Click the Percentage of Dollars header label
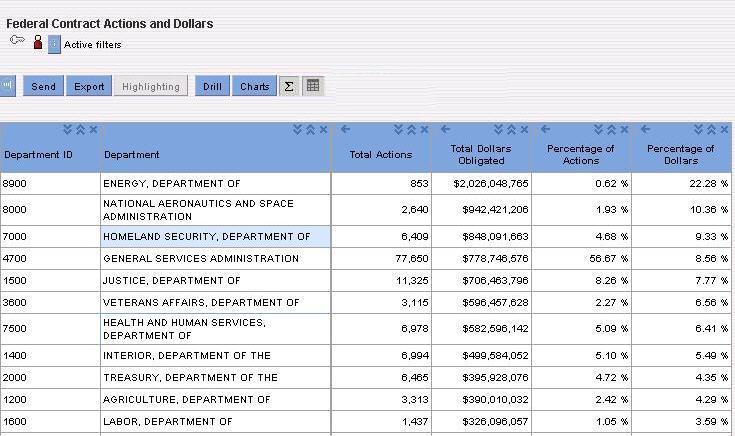735x436 pixels. pyautogui.click(x=681, y=155)
